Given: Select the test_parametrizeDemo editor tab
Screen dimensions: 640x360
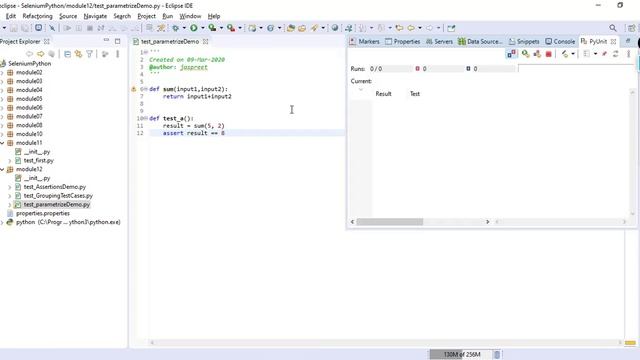Looking at the screenshot, I should 170,42.
